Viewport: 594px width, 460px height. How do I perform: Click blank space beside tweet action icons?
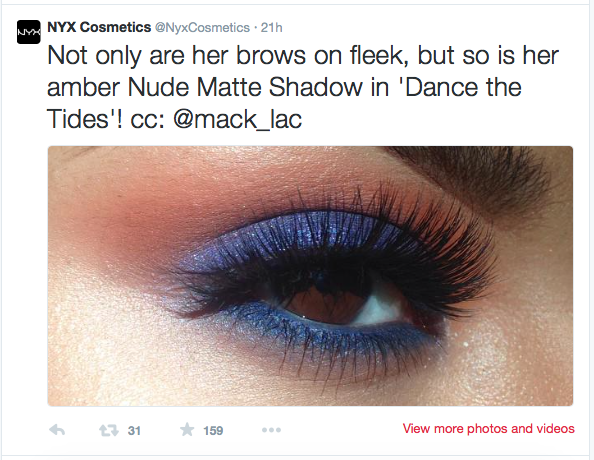341,430
